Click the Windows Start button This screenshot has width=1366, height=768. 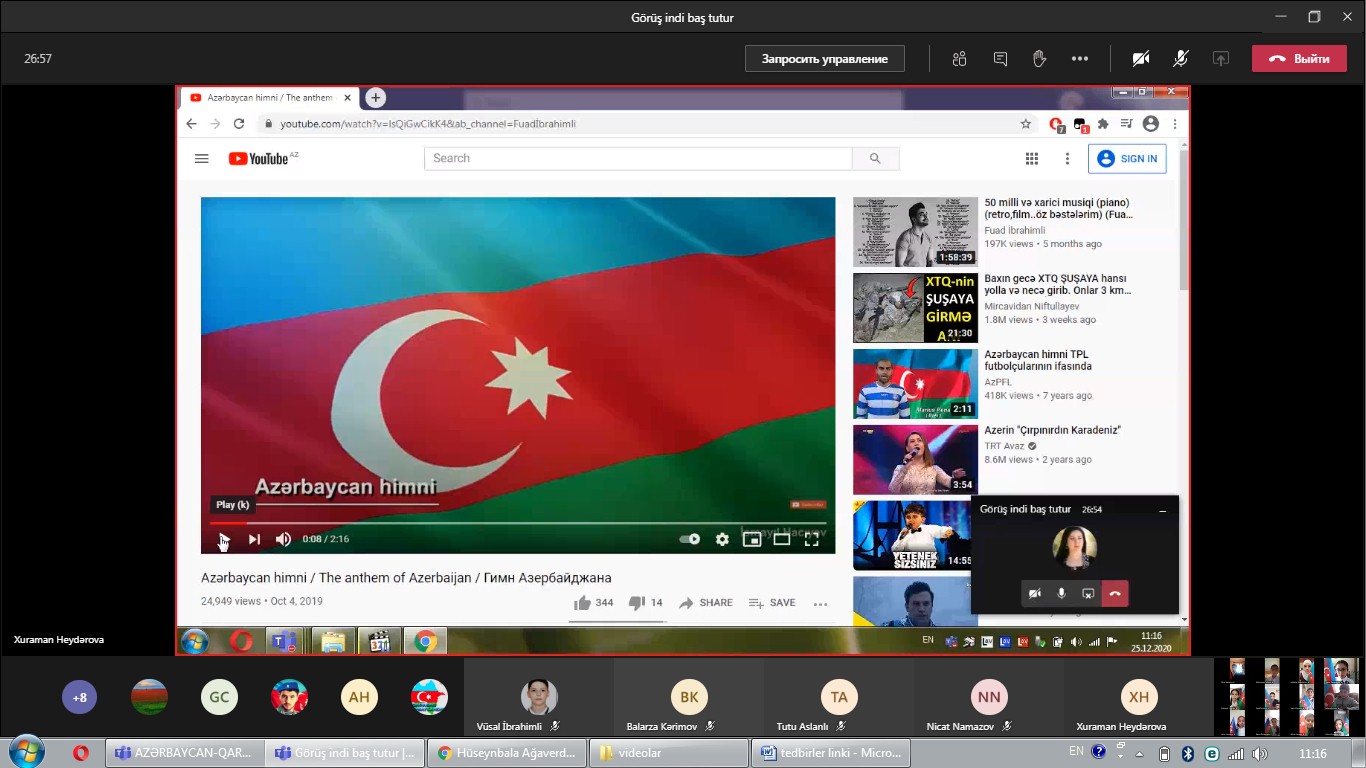(26, 752)
